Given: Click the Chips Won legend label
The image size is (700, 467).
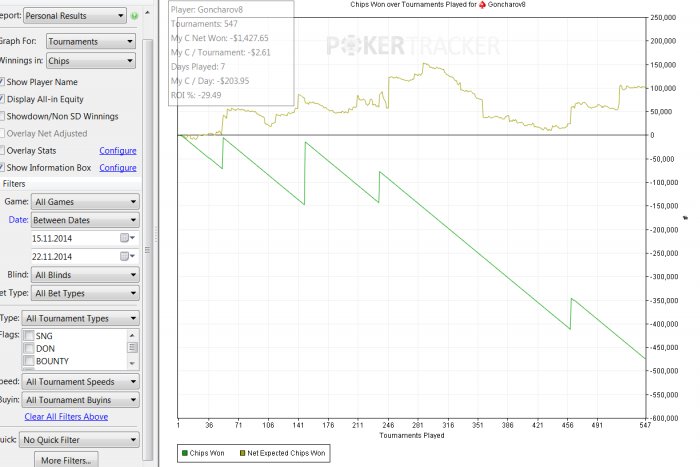Looking at the screenshot, I should 207,453.
